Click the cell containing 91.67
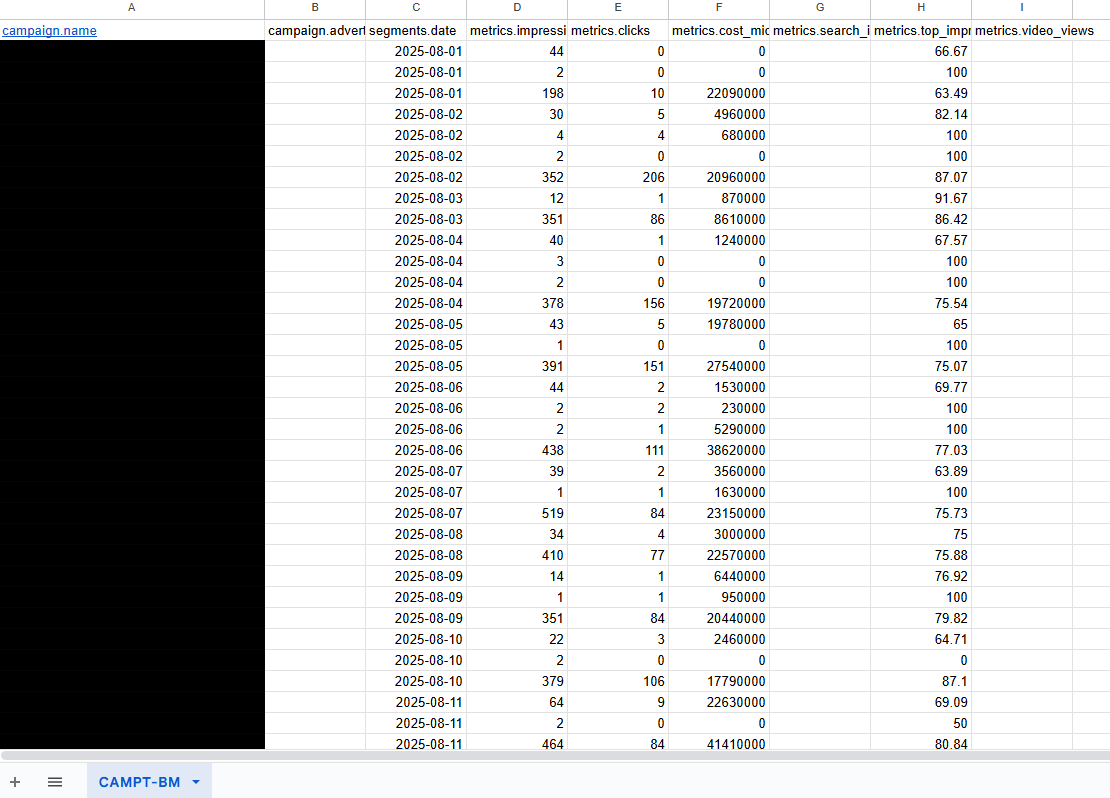 (920, 198)
